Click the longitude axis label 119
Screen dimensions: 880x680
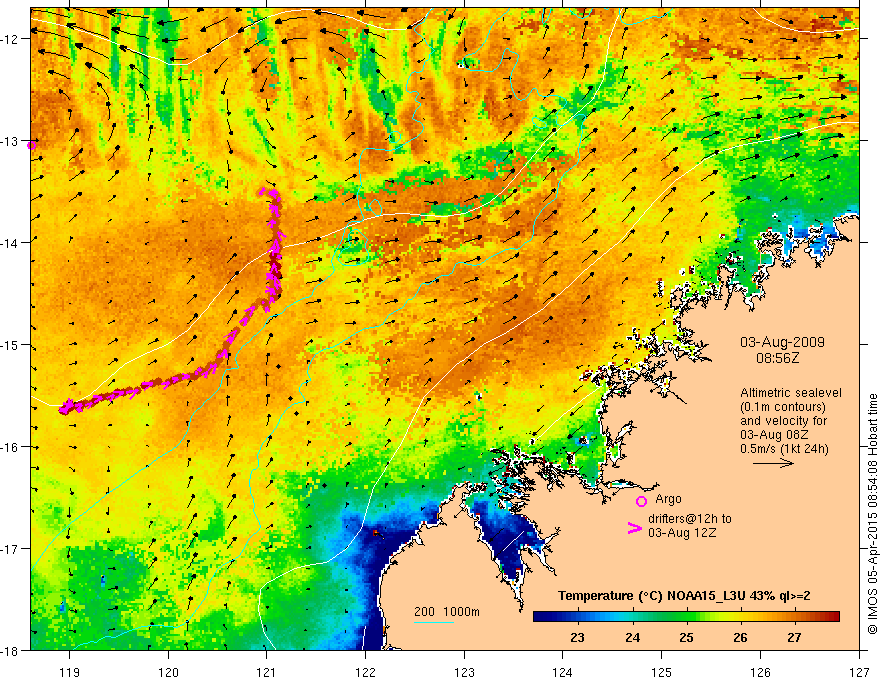[x=69, y=672]
